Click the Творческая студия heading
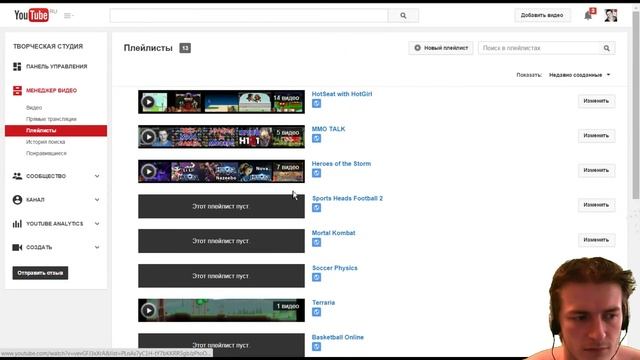The image size is (640, 360). pos(48,47)
